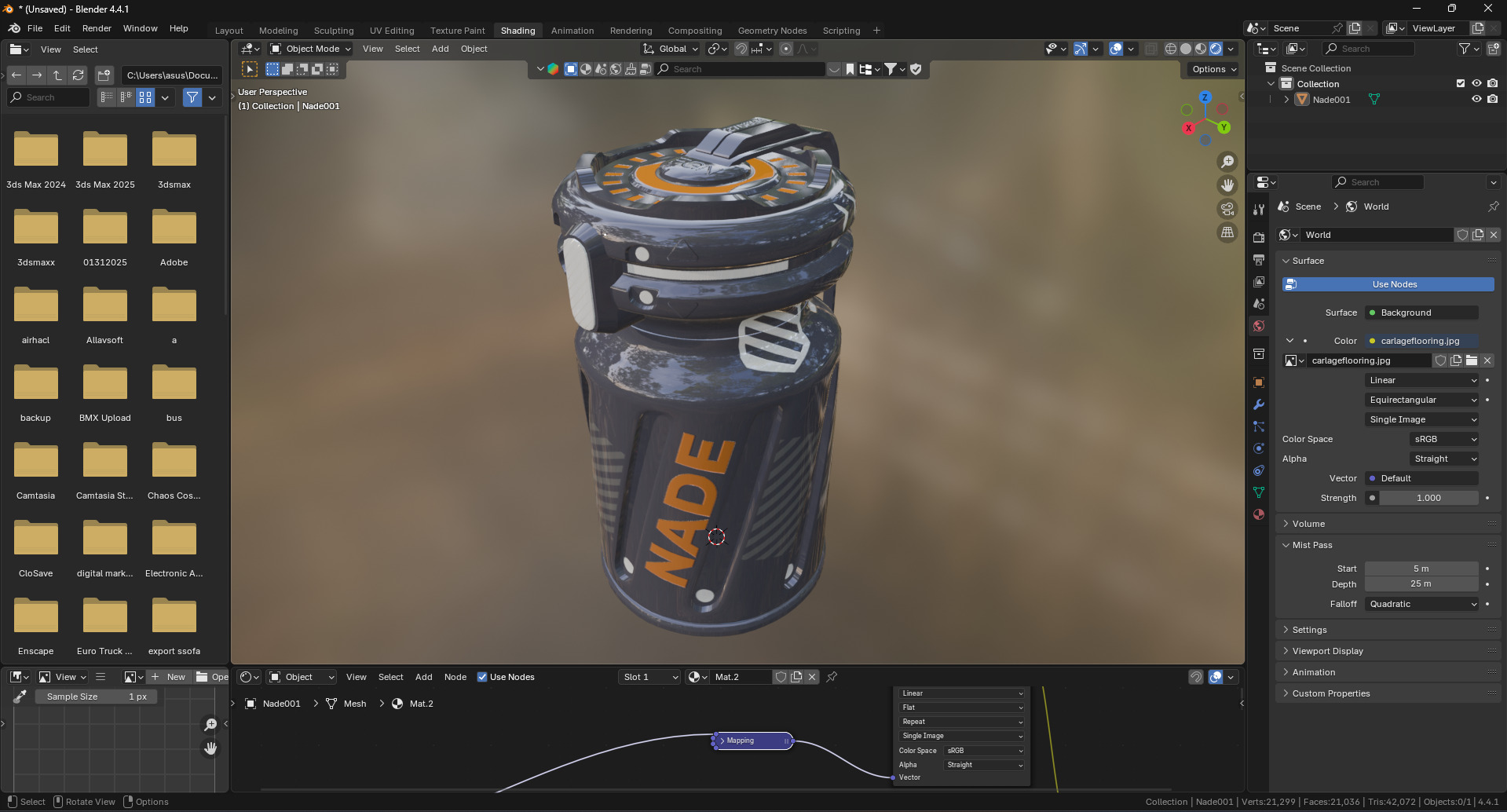
Task: Switch to wireframe viewport shading
Action: pyautogui.click(x=1171, y=49)
